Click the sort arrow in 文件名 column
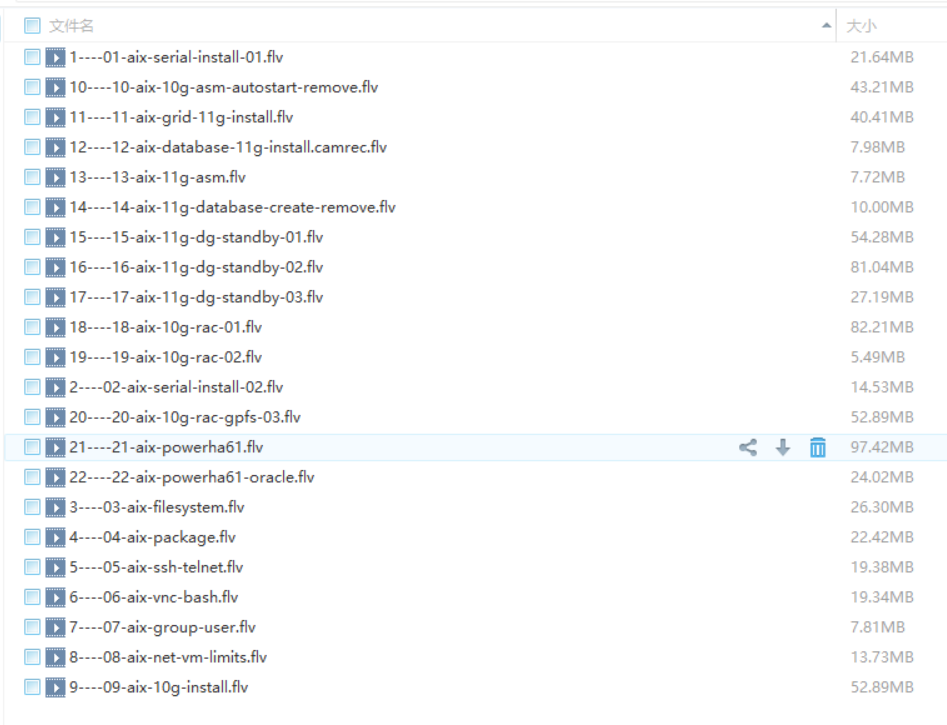The height and width of the screenshot is (725, 947). (826, 26)
